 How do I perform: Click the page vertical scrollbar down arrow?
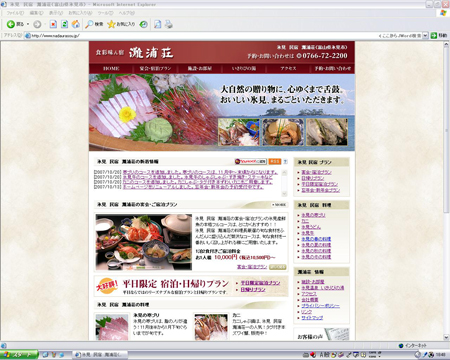[x=446, y=337]
